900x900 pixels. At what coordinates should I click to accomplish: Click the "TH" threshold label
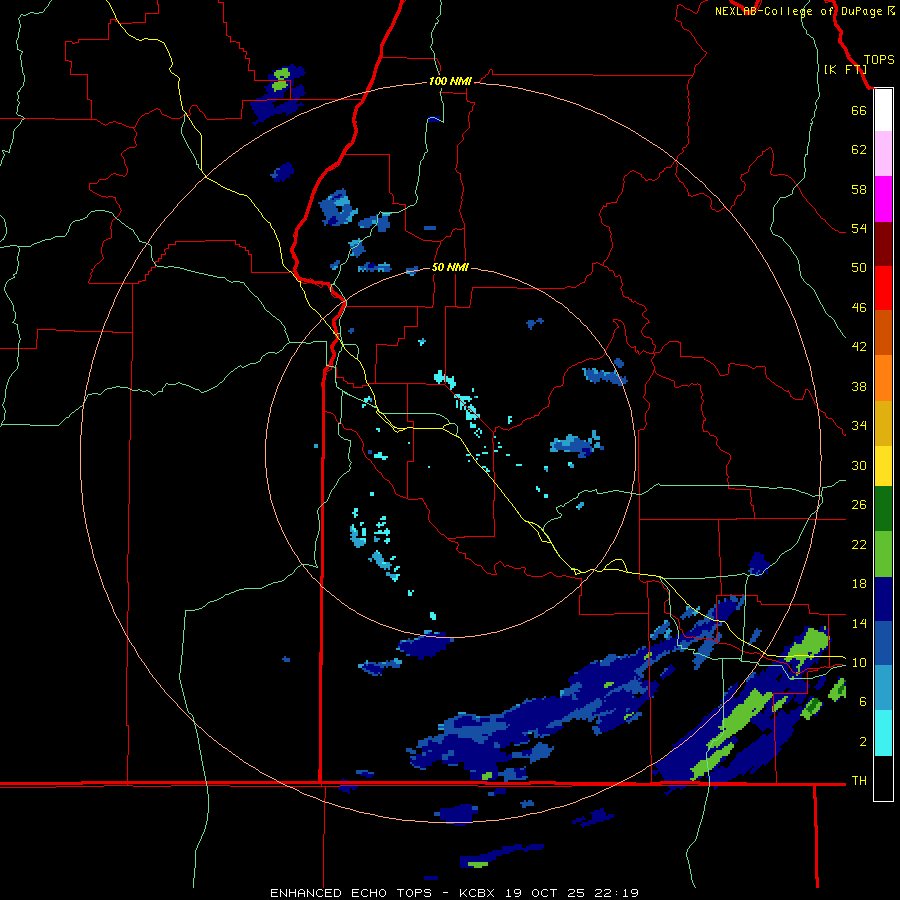click(859, 780)
